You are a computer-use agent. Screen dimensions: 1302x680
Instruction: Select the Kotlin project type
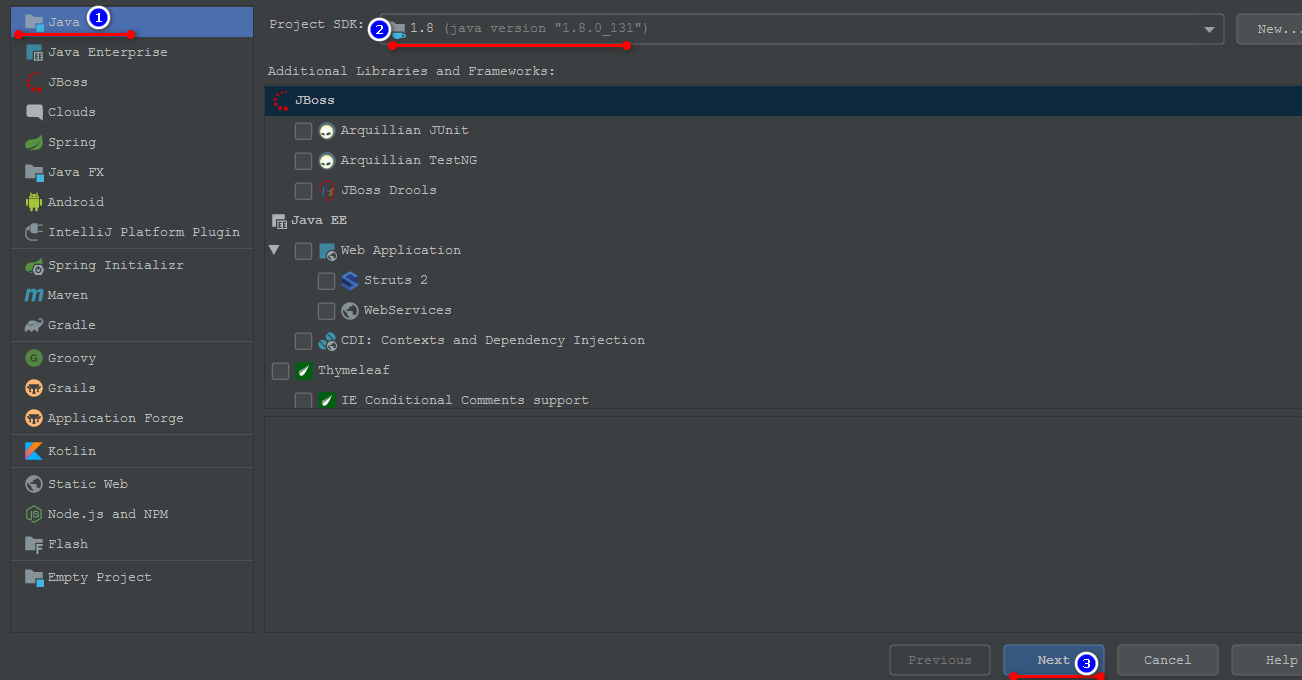132,451
